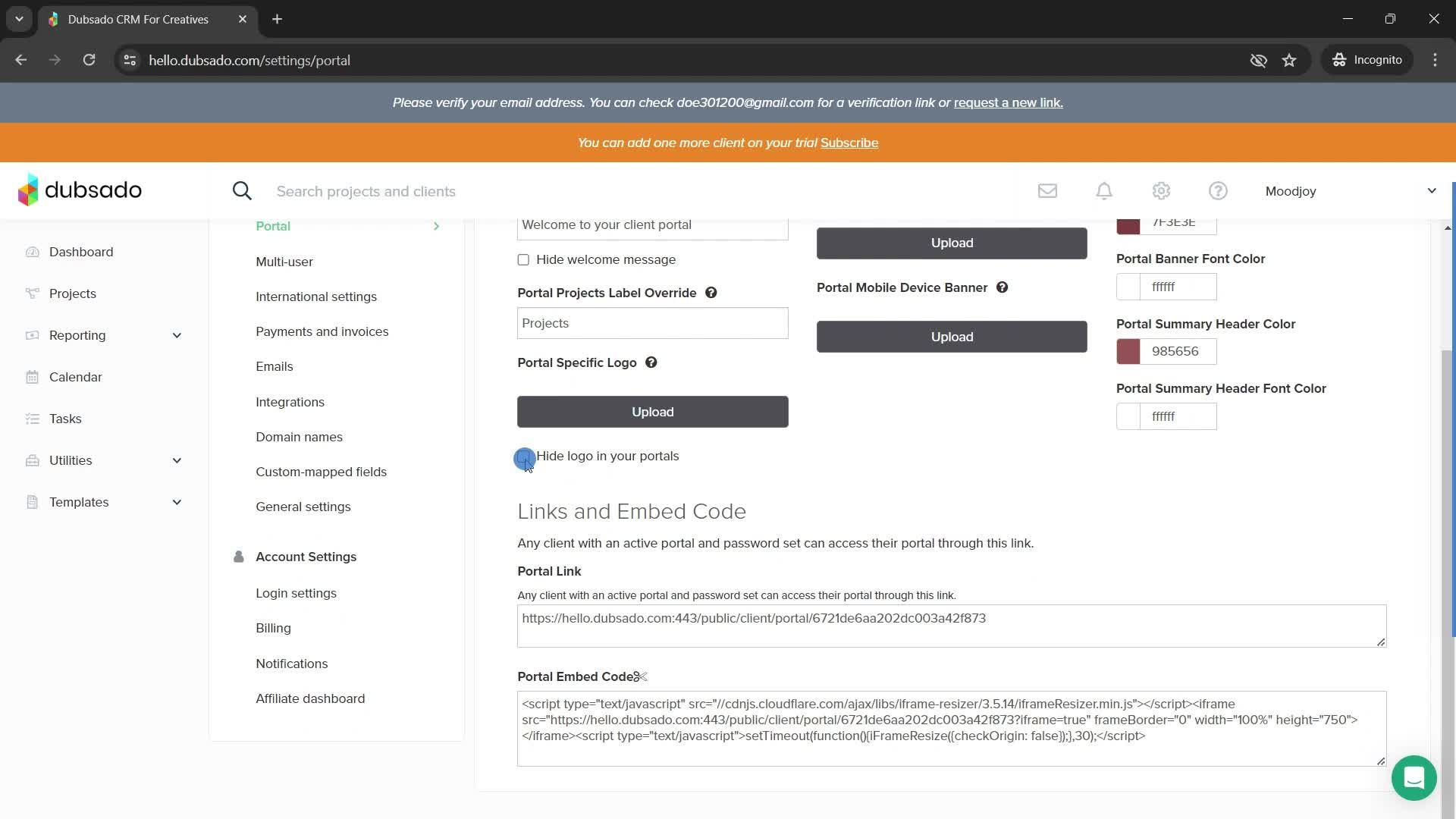
Task: Open the mail envelope icon in header
Action: click(x=1047, y=191)
